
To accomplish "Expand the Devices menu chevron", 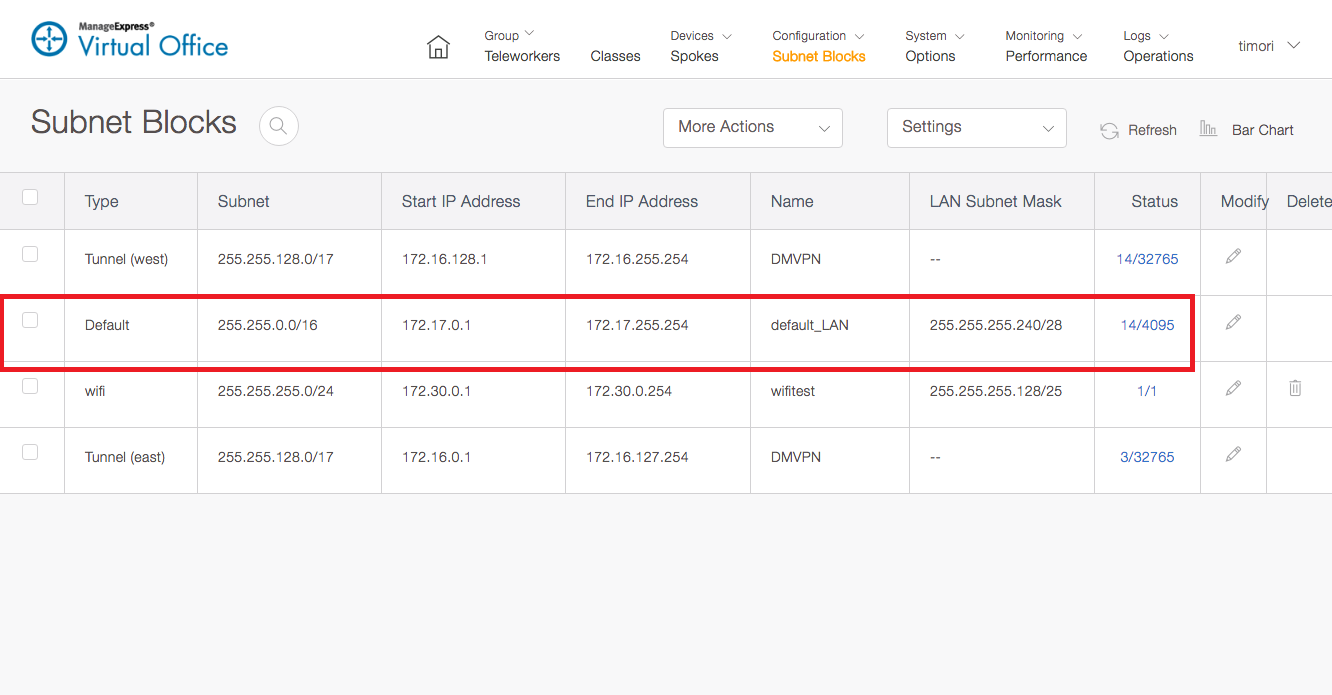I will 727,36.
